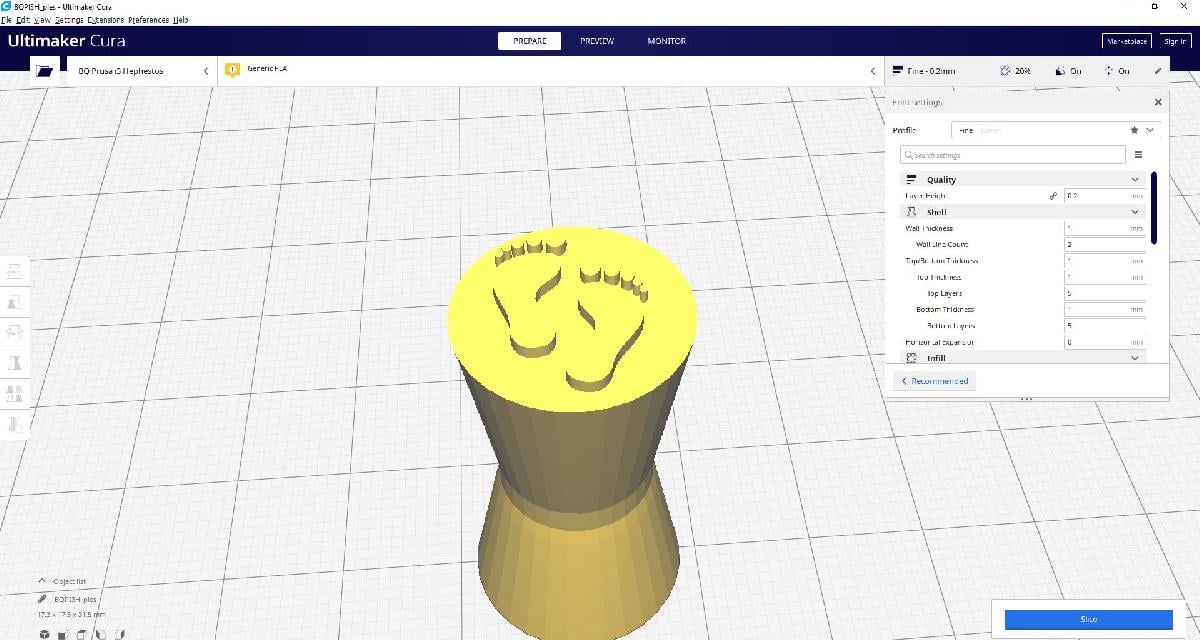Select the Scale tool in left toolbar
The height and width of the screenshot is (640, 1200).
click(15, 301)
